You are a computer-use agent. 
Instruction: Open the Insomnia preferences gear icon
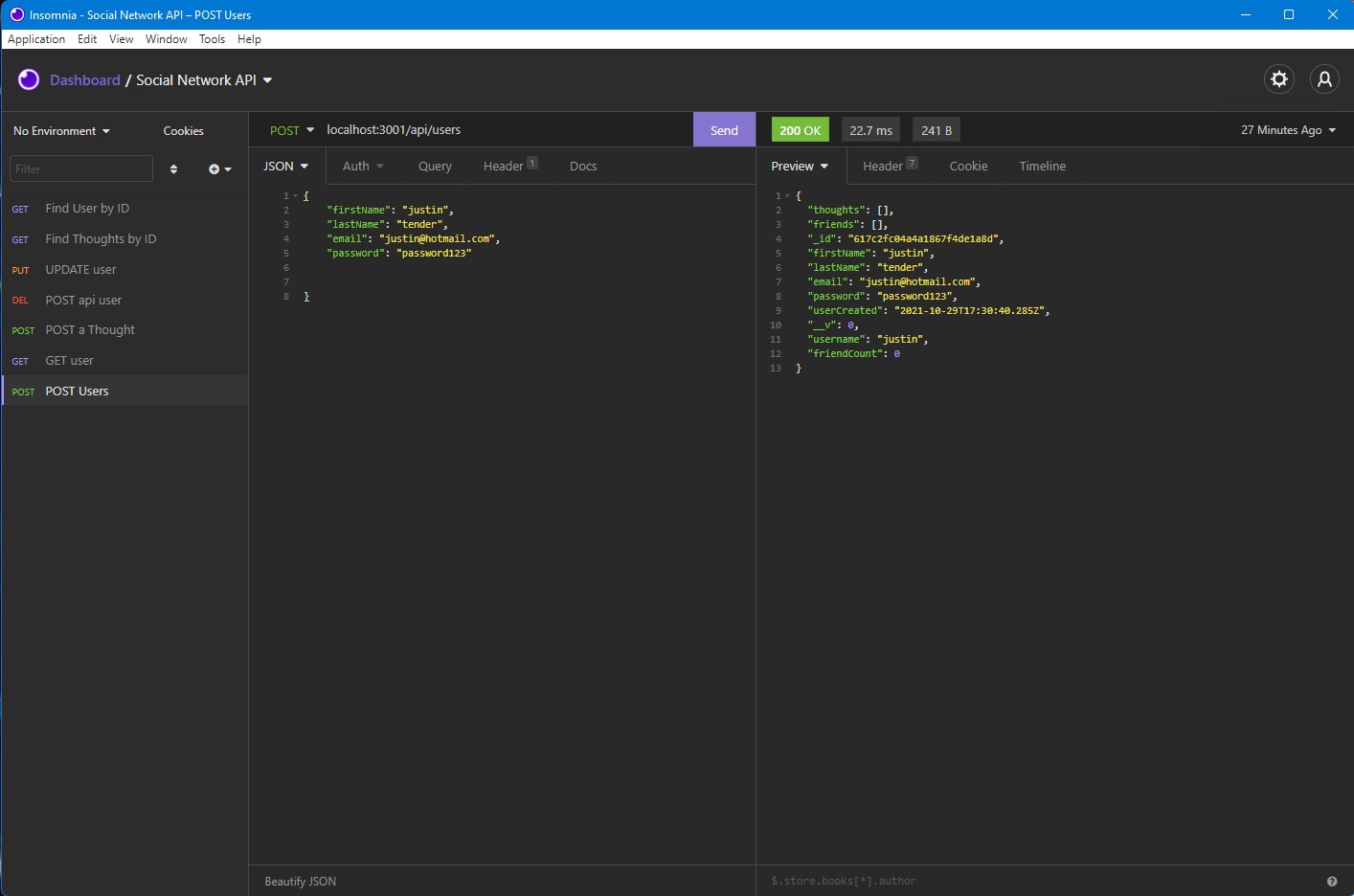click(x=1279, y=79)
